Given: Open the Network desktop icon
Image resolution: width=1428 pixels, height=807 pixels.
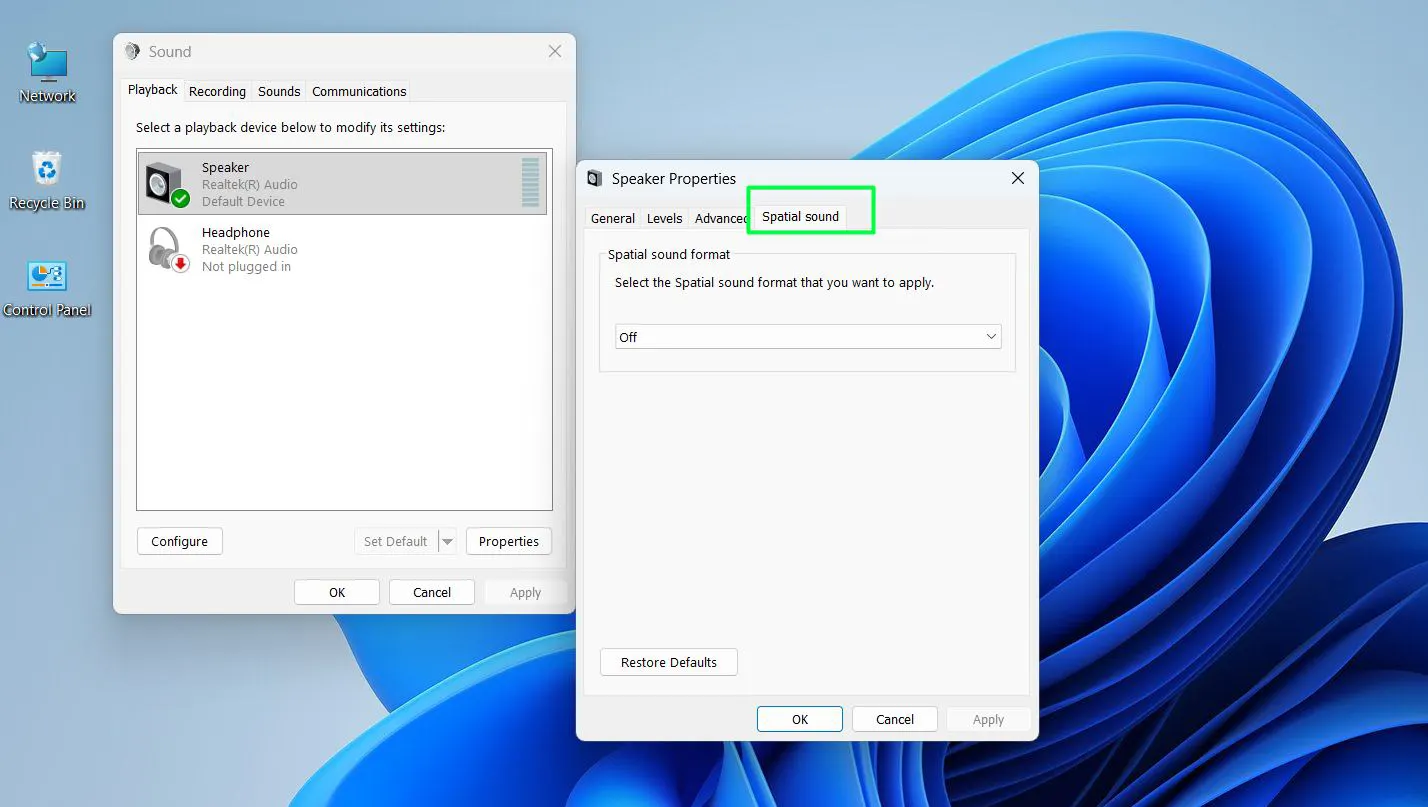Looking at the screenshot, I should [47, 72].
